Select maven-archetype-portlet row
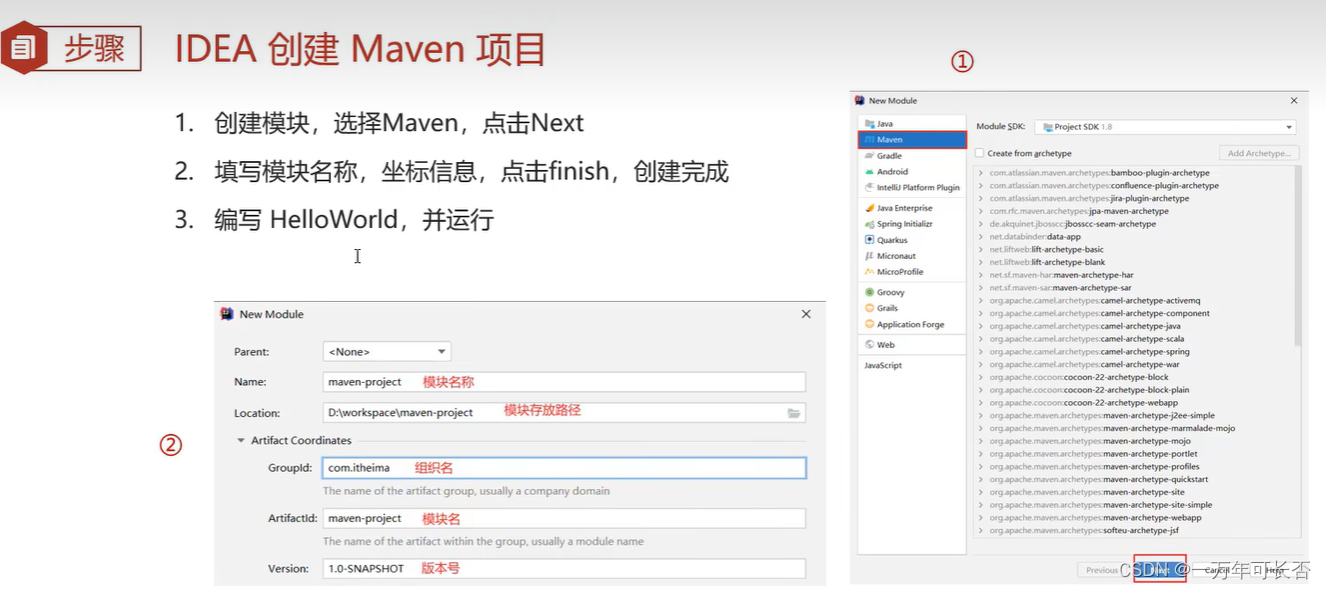The image size is (1326, 589). click(x=1134, y=454)
